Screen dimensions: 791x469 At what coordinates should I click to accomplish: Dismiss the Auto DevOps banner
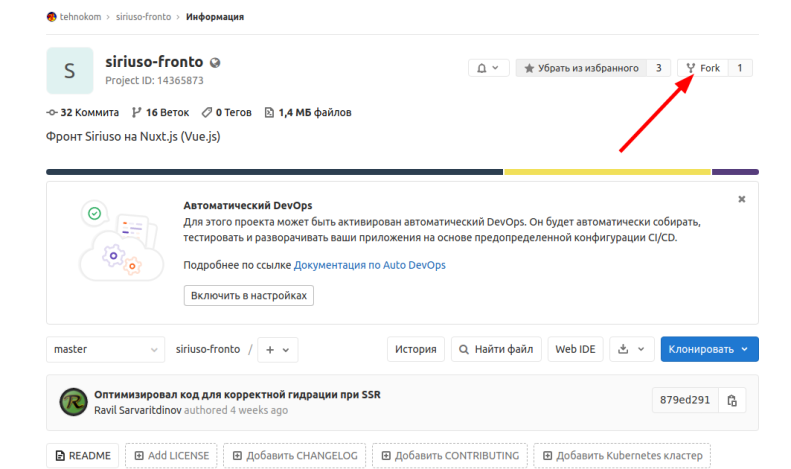[742, 199]
